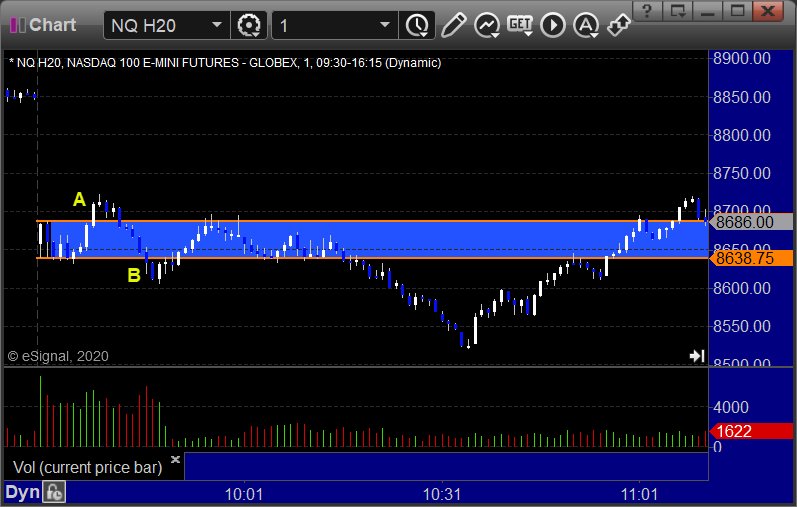Screen dimensions: 797x507
Task: Click the 8850.00 price axis label
Action: (742, 97)
